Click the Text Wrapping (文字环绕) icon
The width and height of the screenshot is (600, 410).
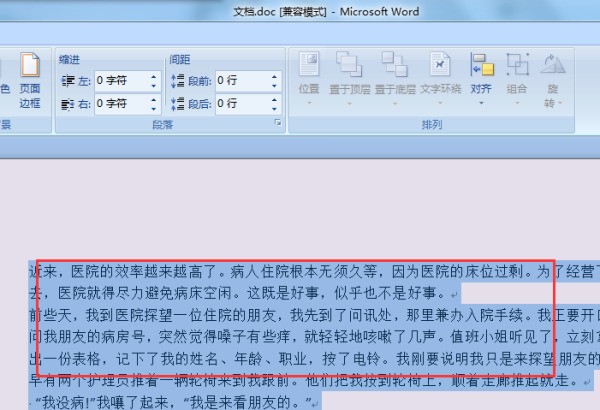point(440,64)
